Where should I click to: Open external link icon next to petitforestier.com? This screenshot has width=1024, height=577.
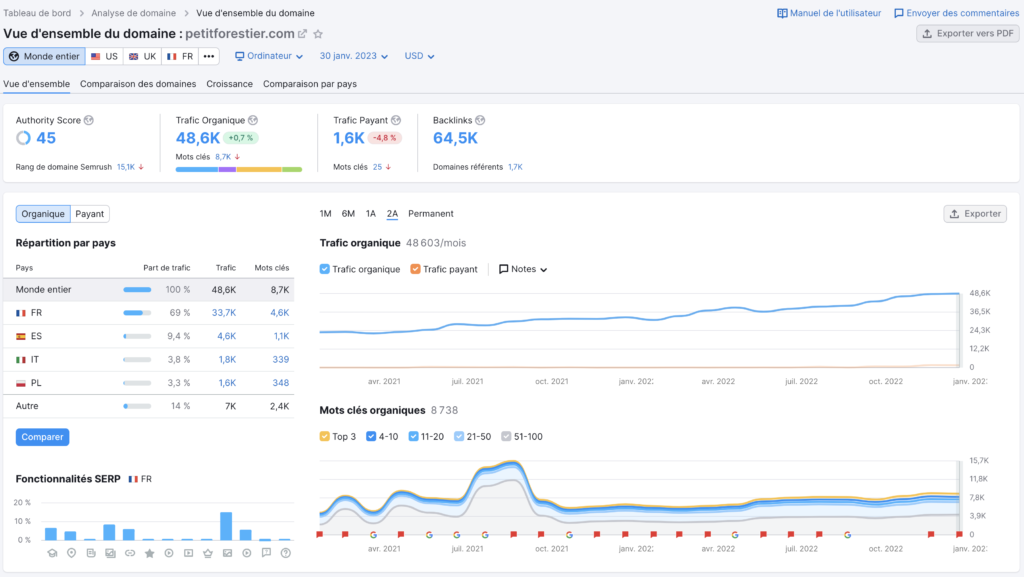(302, 34)
